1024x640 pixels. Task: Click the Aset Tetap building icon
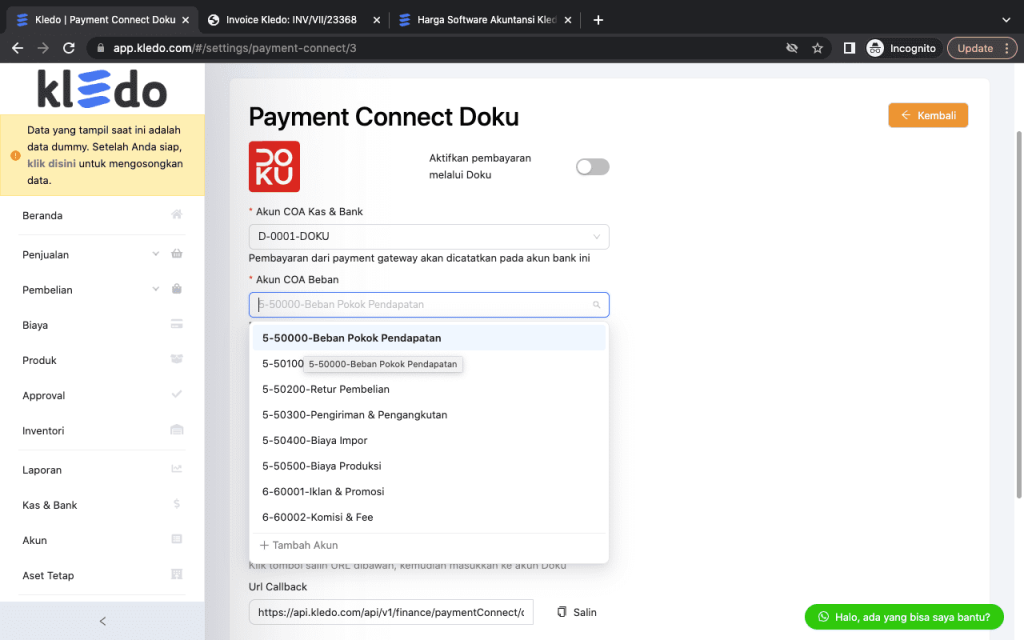(x=176, y=575)
